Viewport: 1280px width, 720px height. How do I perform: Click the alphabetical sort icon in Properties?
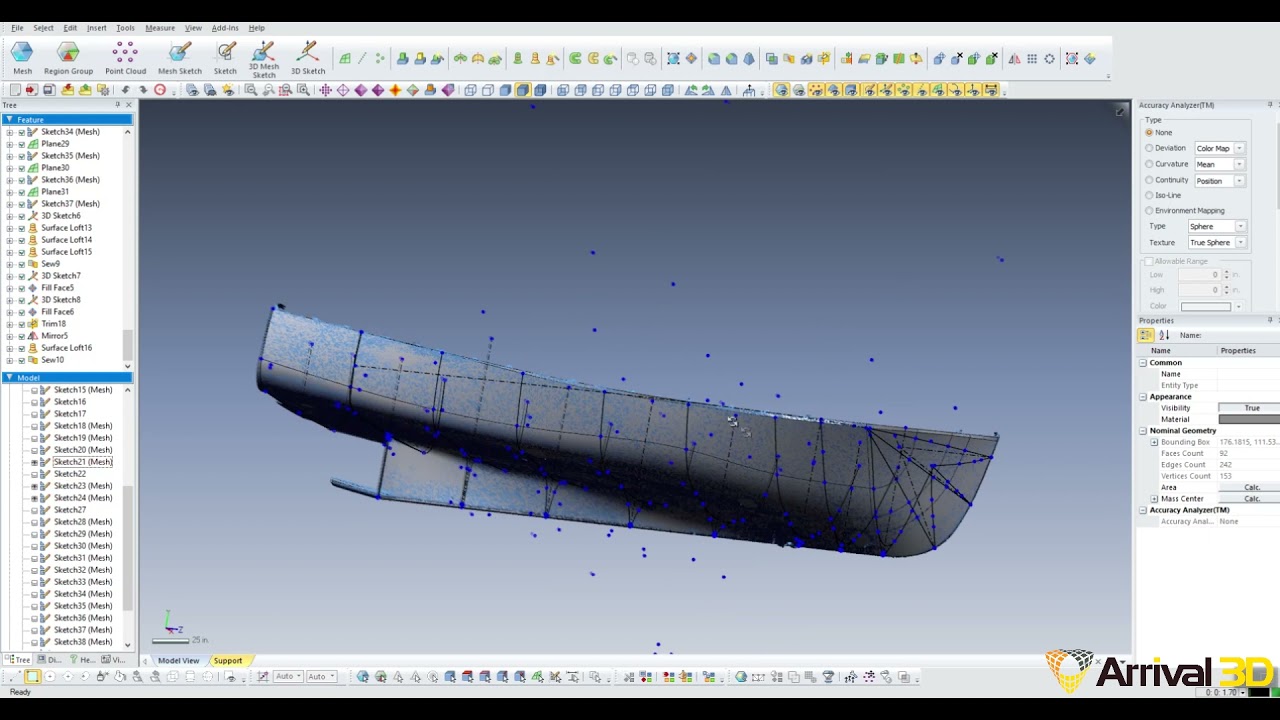tap(1164, 335)
